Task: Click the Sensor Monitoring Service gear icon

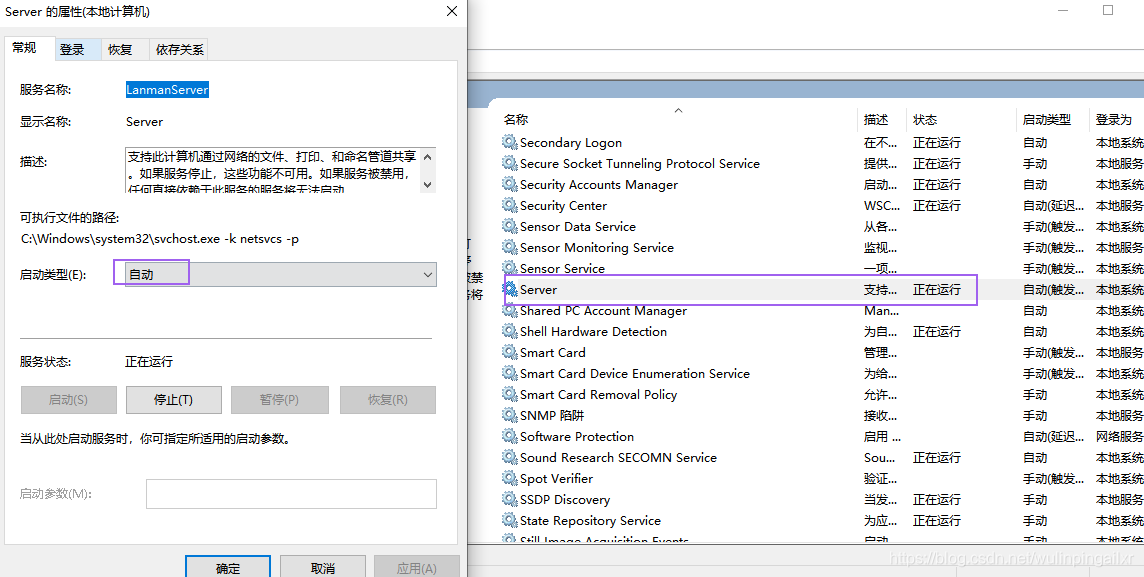Action: 509,247
